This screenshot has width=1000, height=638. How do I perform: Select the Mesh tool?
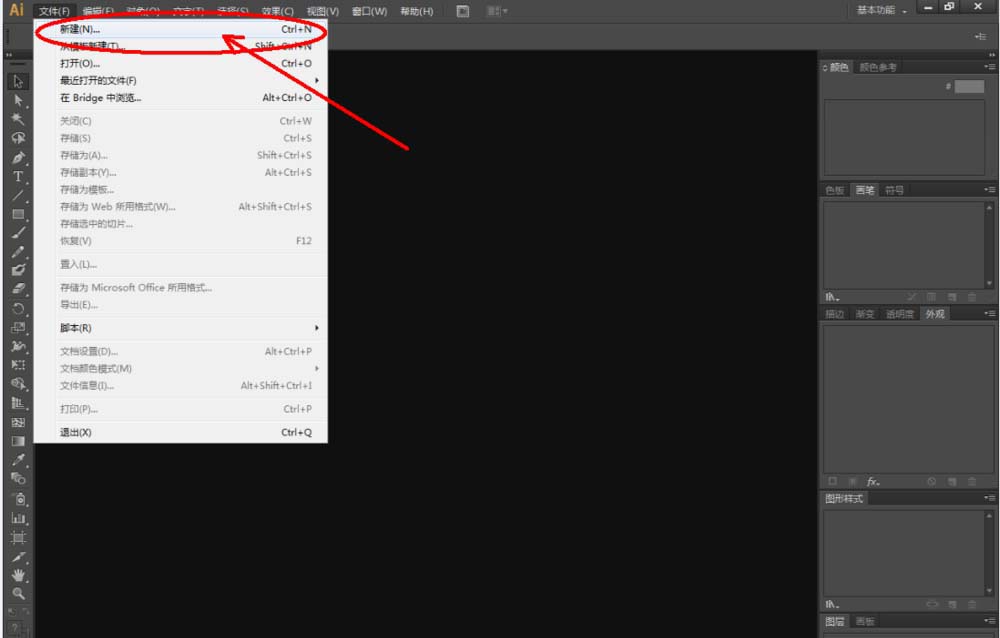(18, 422)
